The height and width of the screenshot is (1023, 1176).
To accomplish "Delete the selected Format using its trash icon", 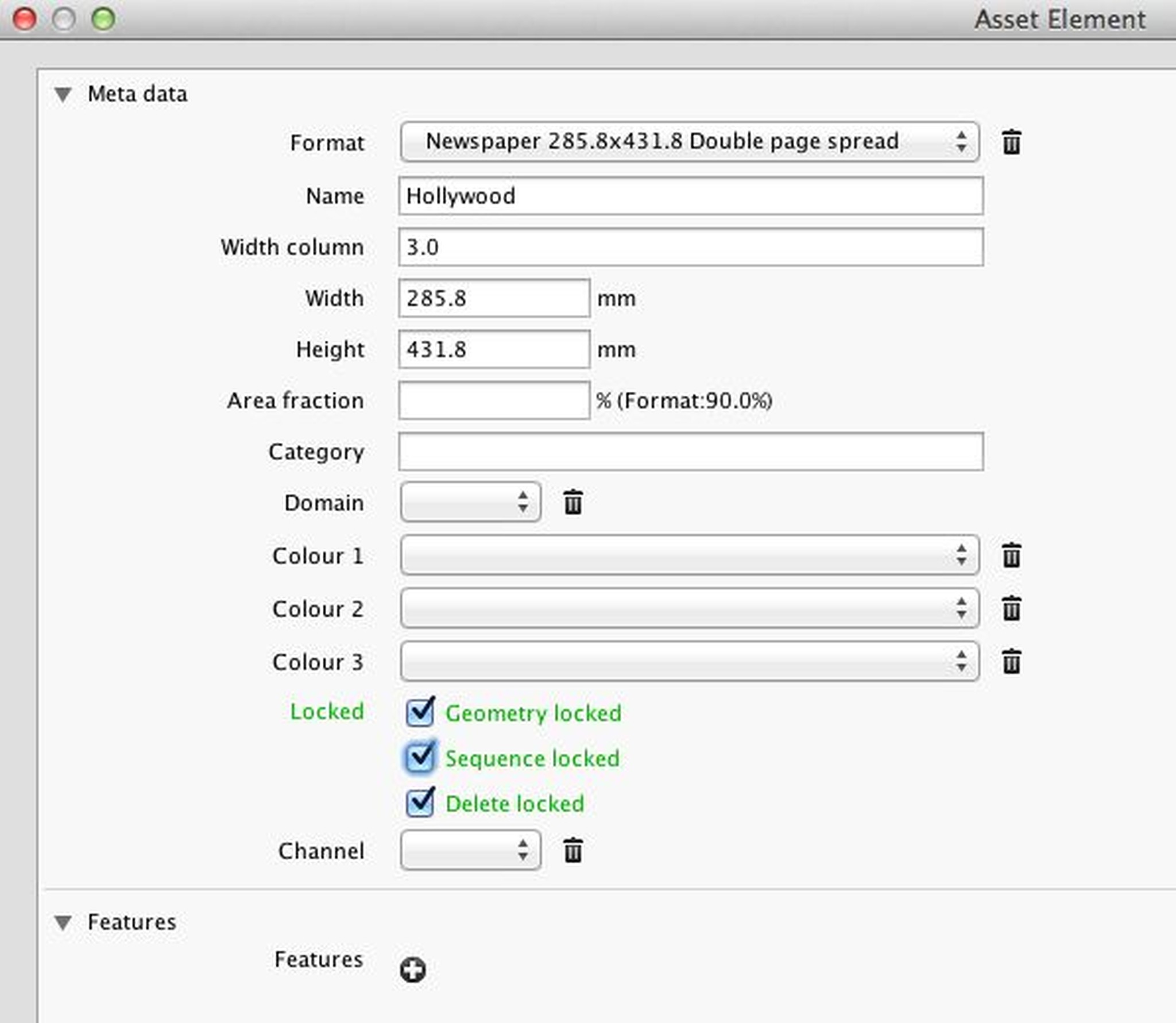I will pos(1013,142).
